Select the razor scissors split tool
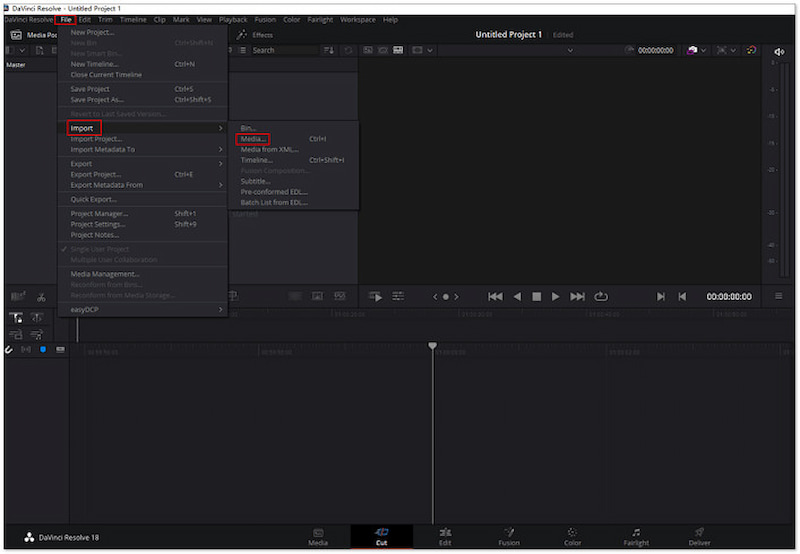Viewport: 800px width, 554px height. [x=41, y=297]
